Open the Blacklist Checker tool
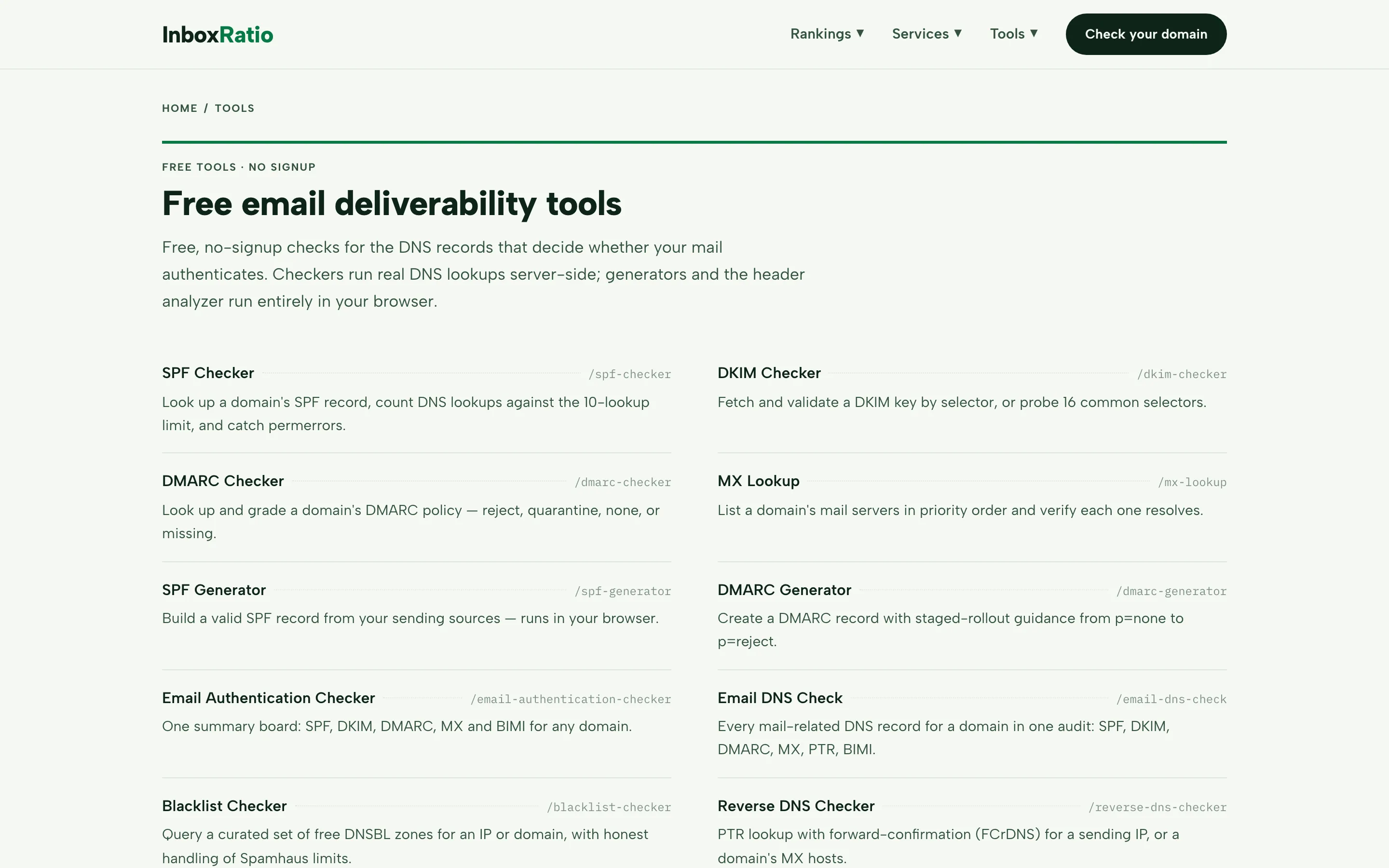 click(224, 806)
